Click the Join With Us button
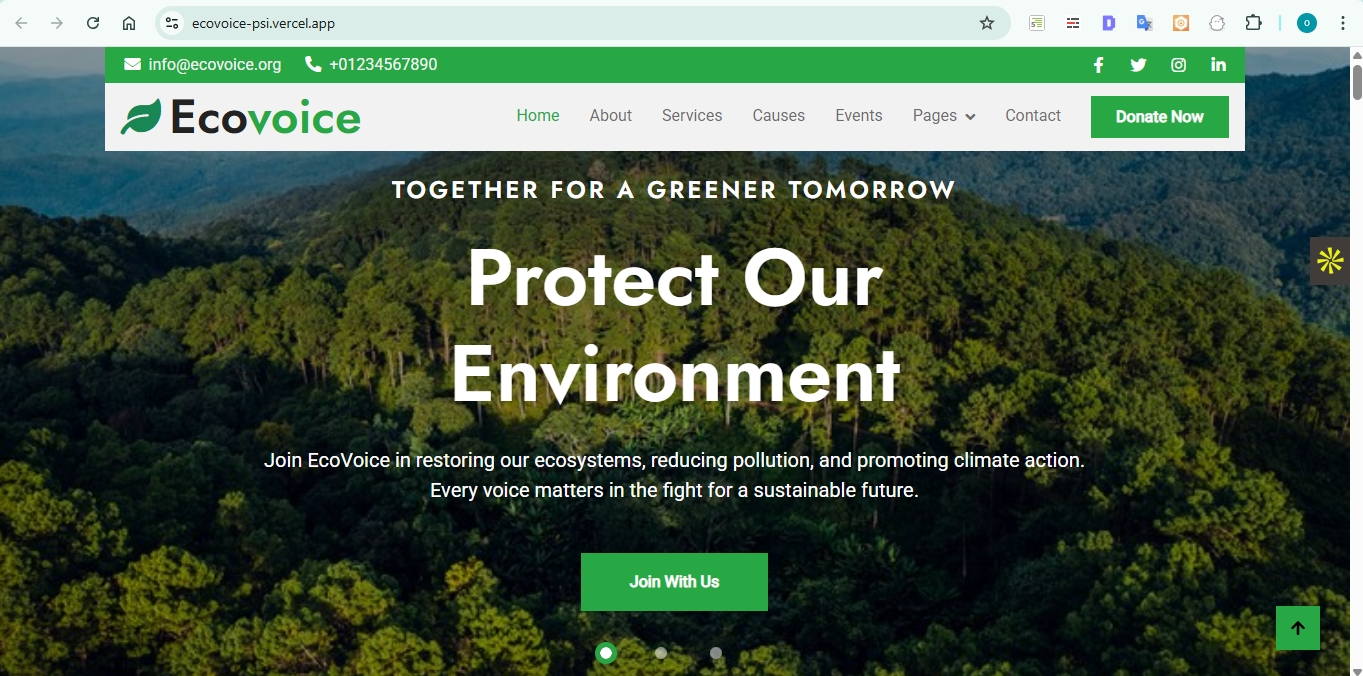This screenshot has width=1363, height=676. pyautogui.click(x=674, y=582)
